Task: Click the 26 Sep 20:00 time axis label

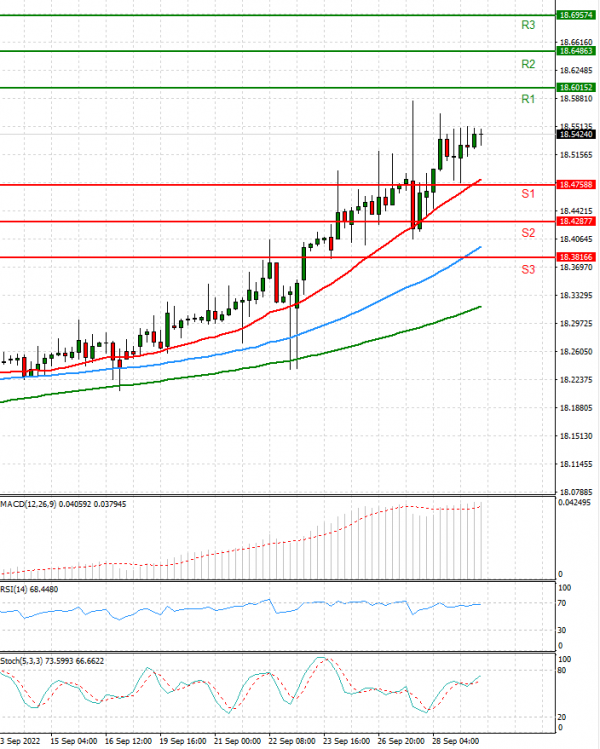Action: 401,741
